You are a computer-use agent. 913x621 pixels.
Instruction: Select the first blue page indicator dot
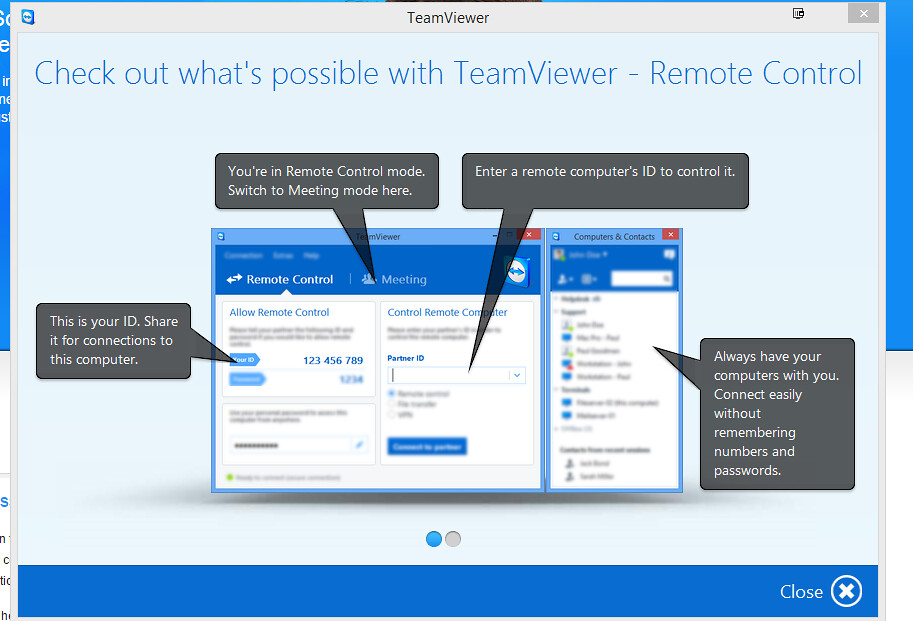[434, 539]
